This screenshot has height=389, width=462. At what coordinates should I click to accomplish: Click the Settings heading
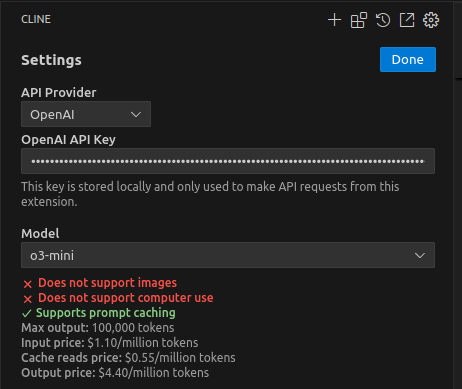(51, 60)
